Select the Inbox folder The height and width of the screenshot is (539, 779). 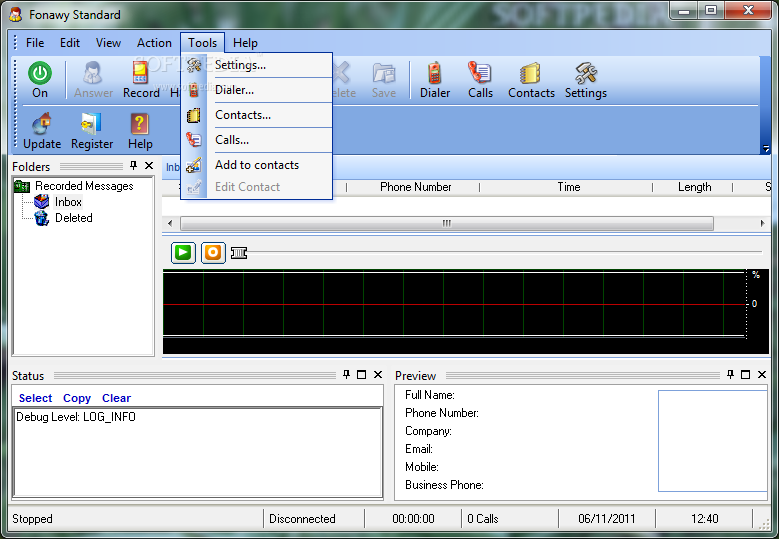tap(68, 202)
